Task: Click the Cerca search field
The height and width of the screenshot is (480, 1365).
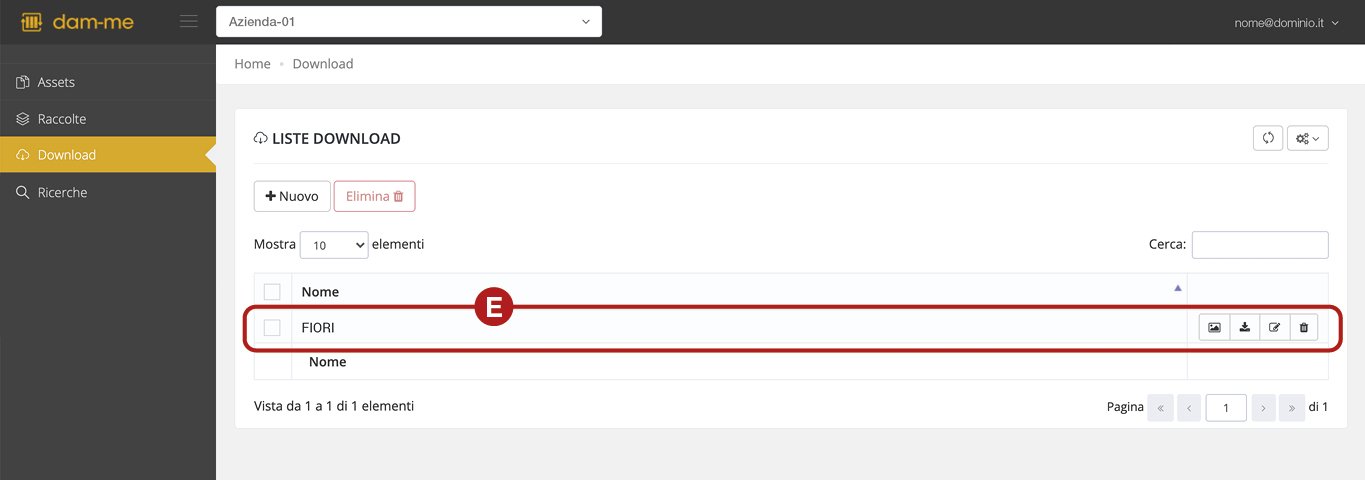Action: (1260, 244)
